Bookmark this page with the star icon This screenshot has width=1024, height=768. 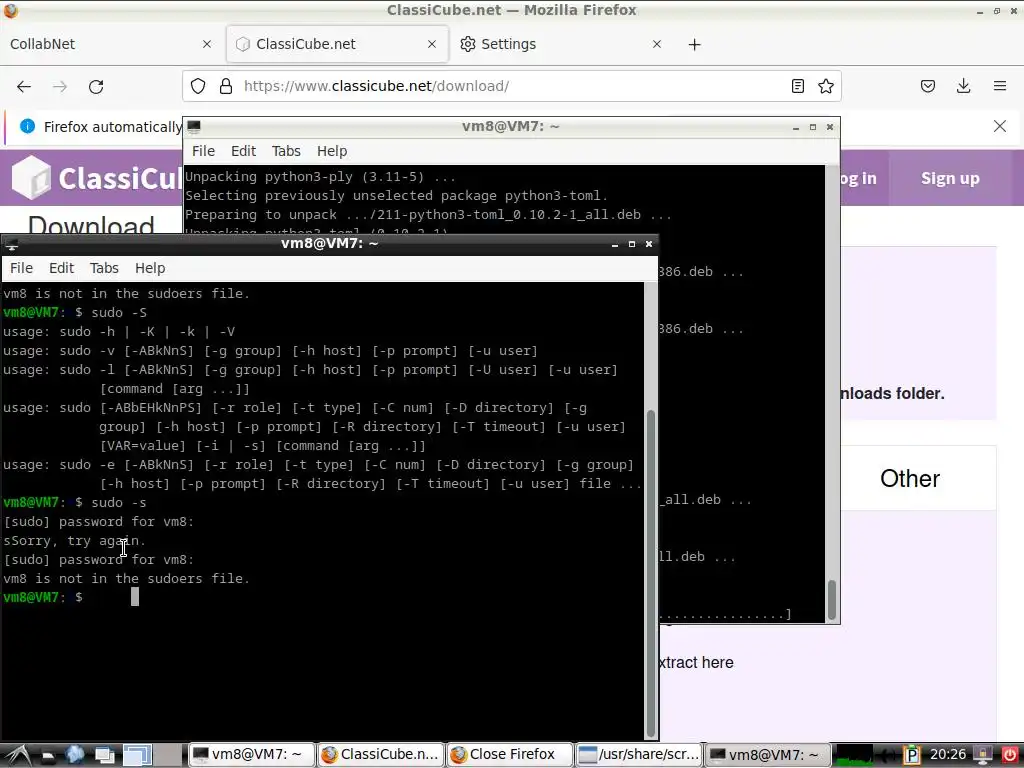pos(825,86)
